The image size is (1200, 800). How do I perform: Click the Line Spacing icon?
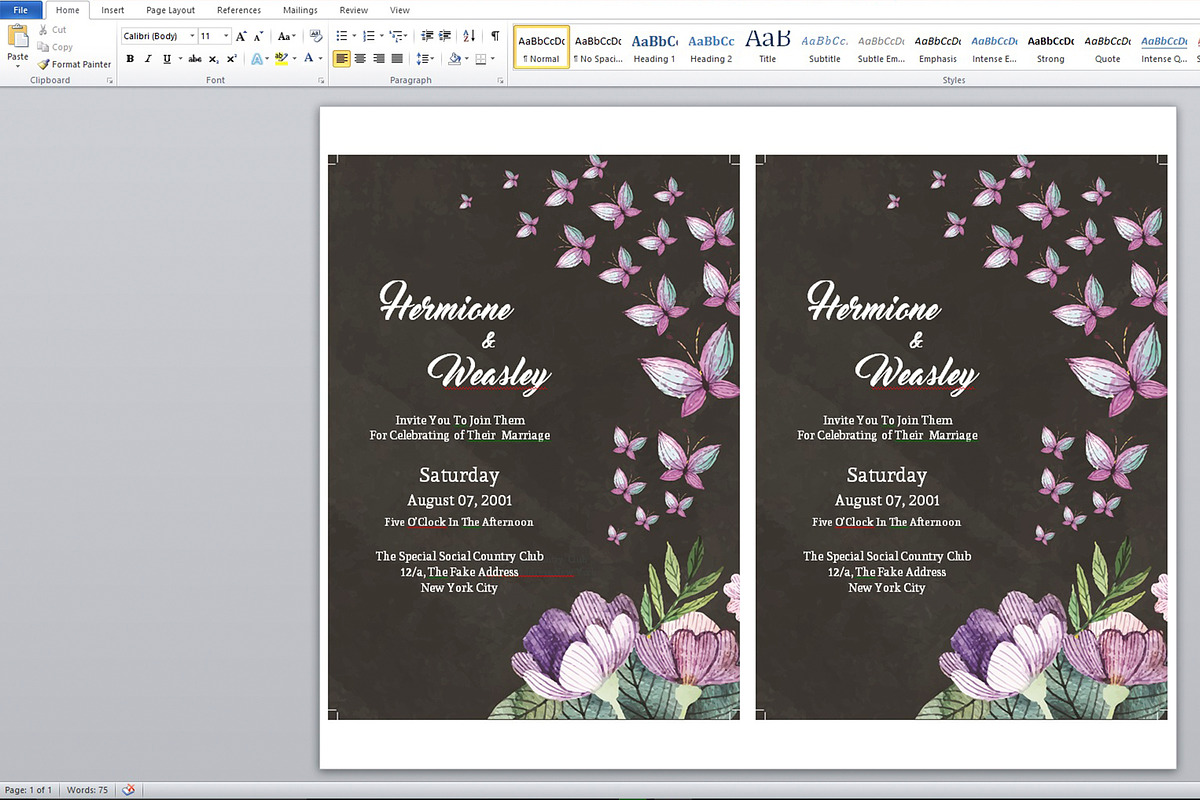pyautogui.click(x=422, y=59)
